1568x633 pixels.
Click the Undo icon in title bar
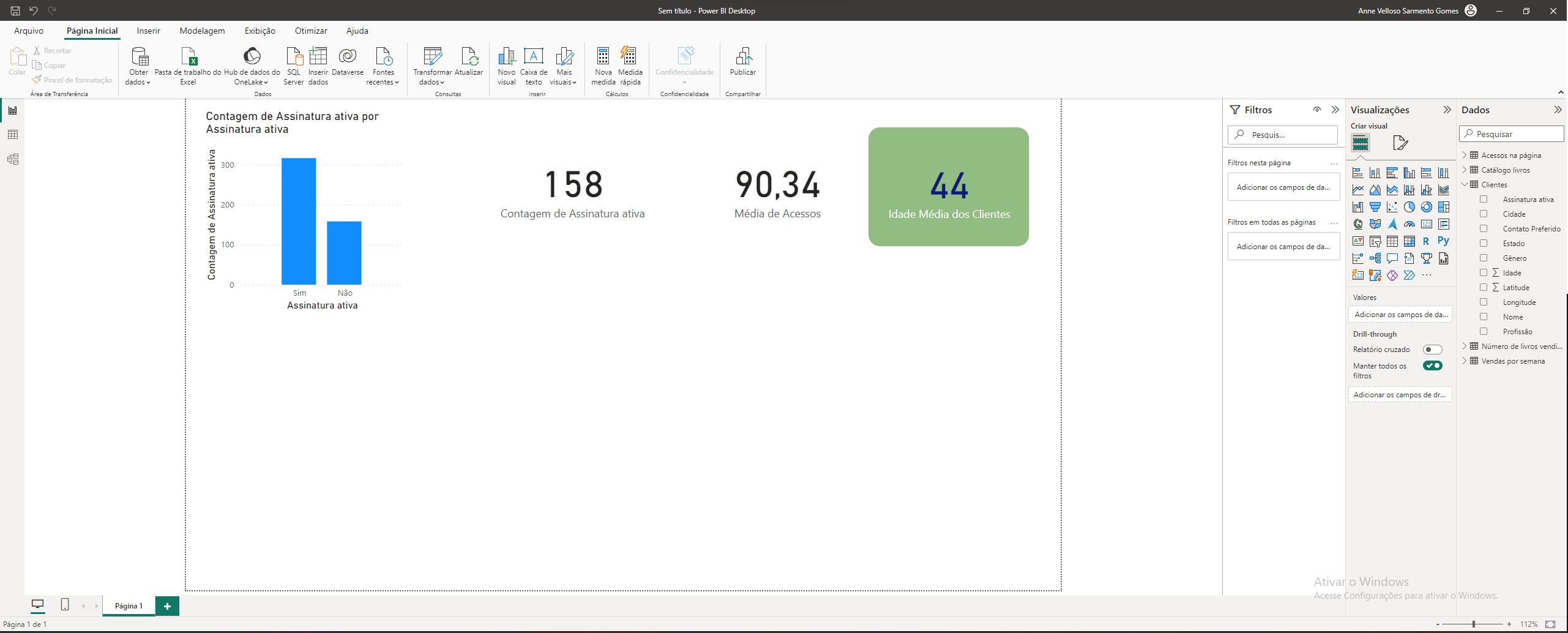pos(34,10)
